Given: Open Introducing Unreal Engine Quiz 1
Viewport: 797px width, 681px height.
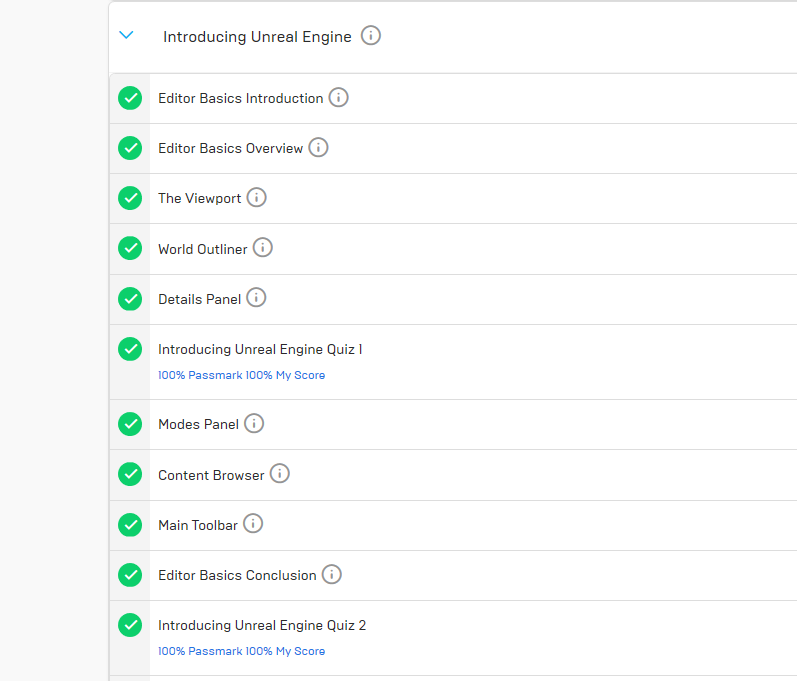Looking at the screenshot, I should tap(260, 349).
